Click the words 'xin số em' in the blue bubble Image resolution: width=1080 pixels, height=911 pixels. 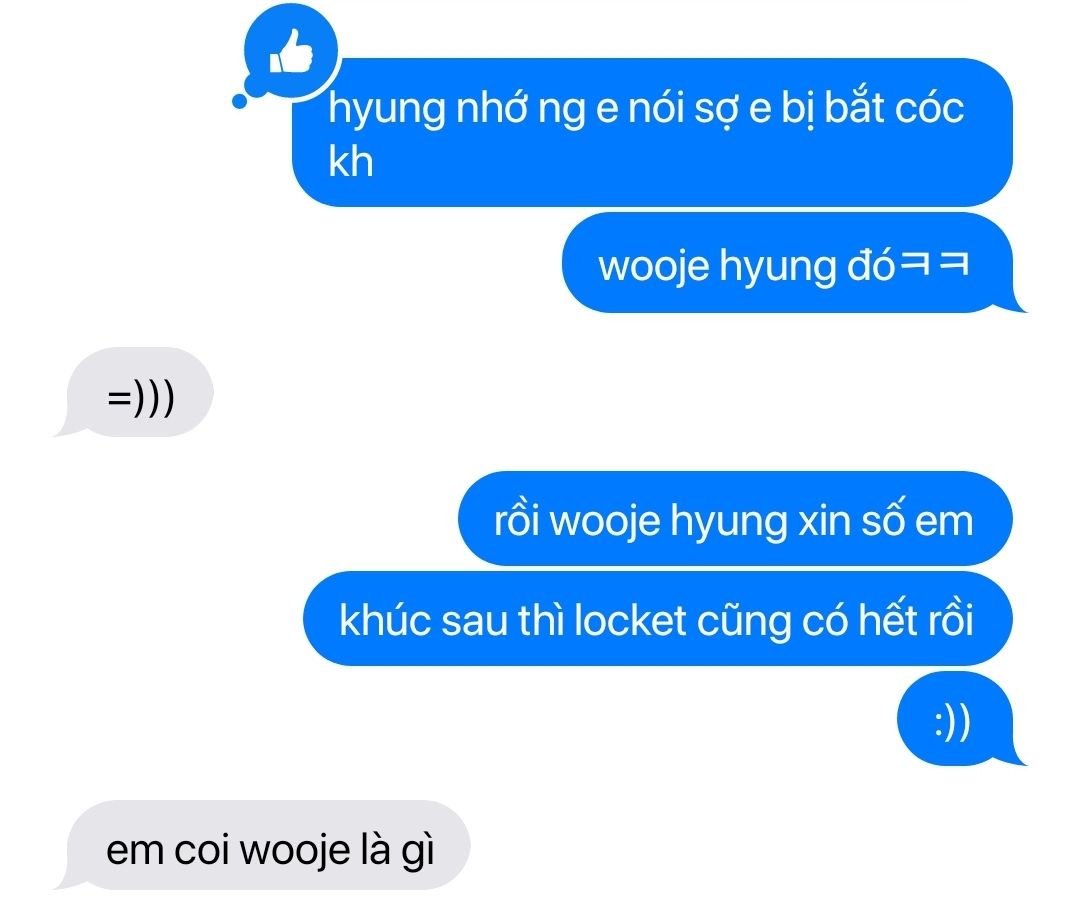point(886,521)
